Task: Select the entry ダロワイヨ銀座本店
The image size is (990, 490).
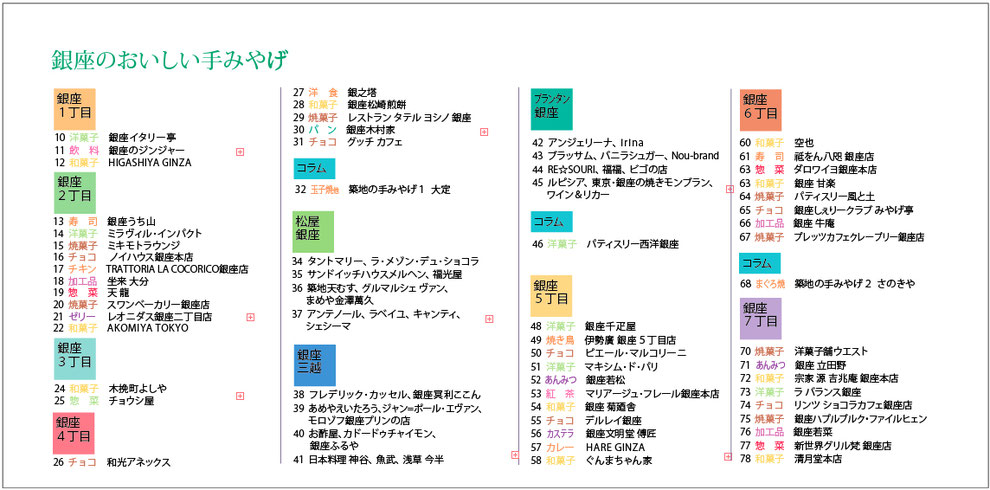Action: (x=835, y=170)
